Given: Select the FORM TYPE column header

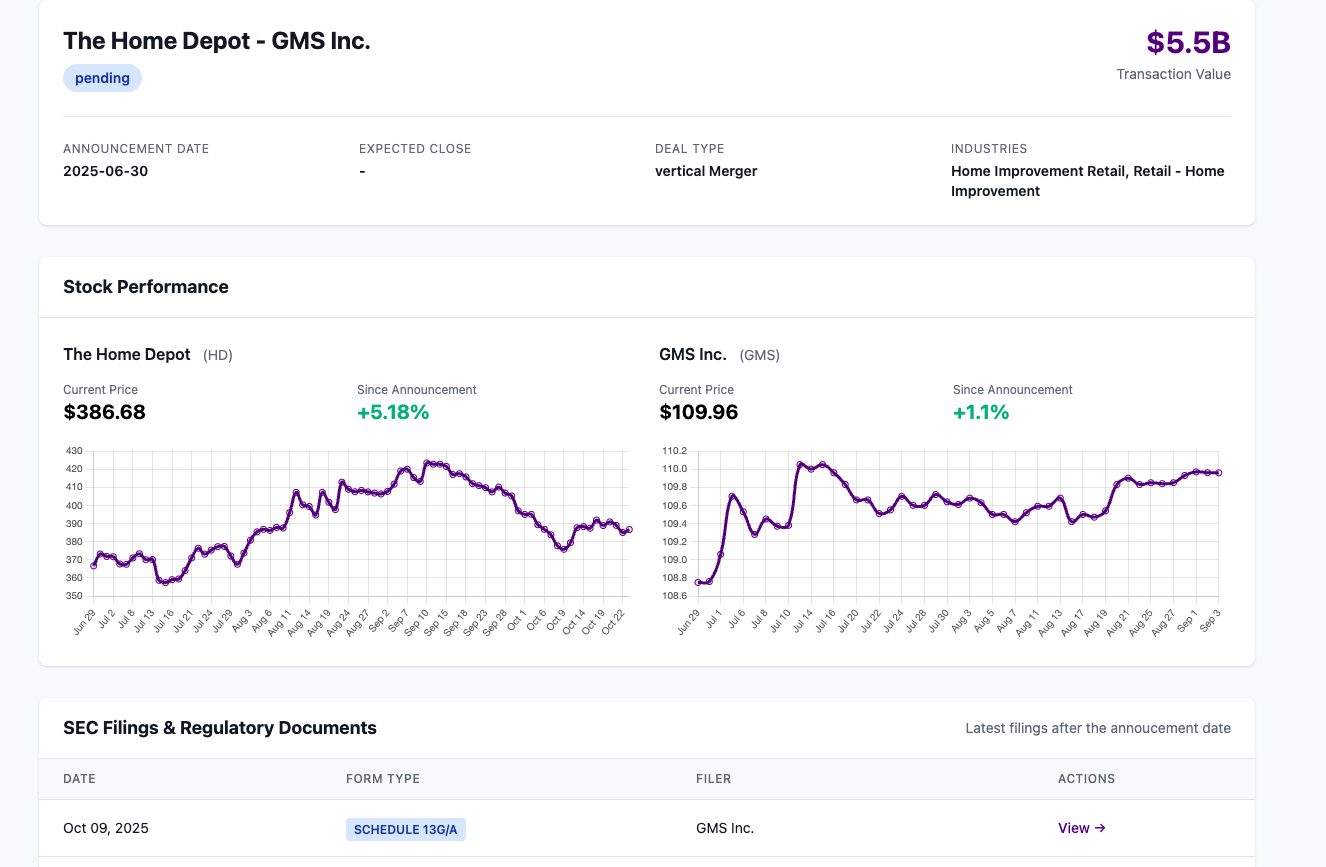Looking at the screenshot, I should point(382,779).
